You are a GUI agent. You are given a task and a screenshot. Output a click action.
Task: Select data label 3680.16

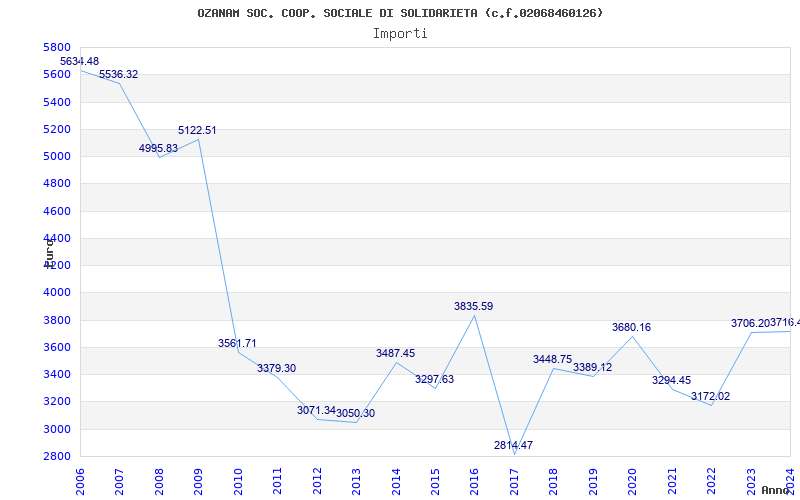coord(632,327)
